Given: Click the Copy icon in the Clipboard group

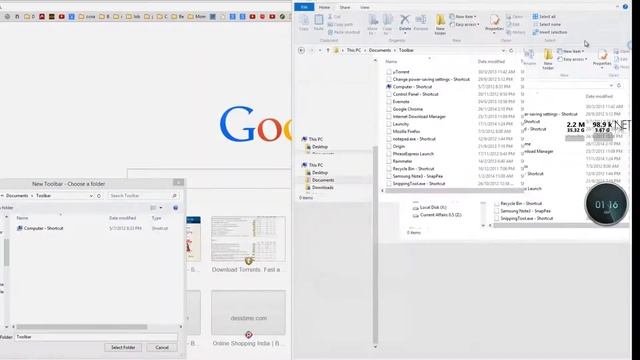Looking at the screenshot, I should pos(304,22).
